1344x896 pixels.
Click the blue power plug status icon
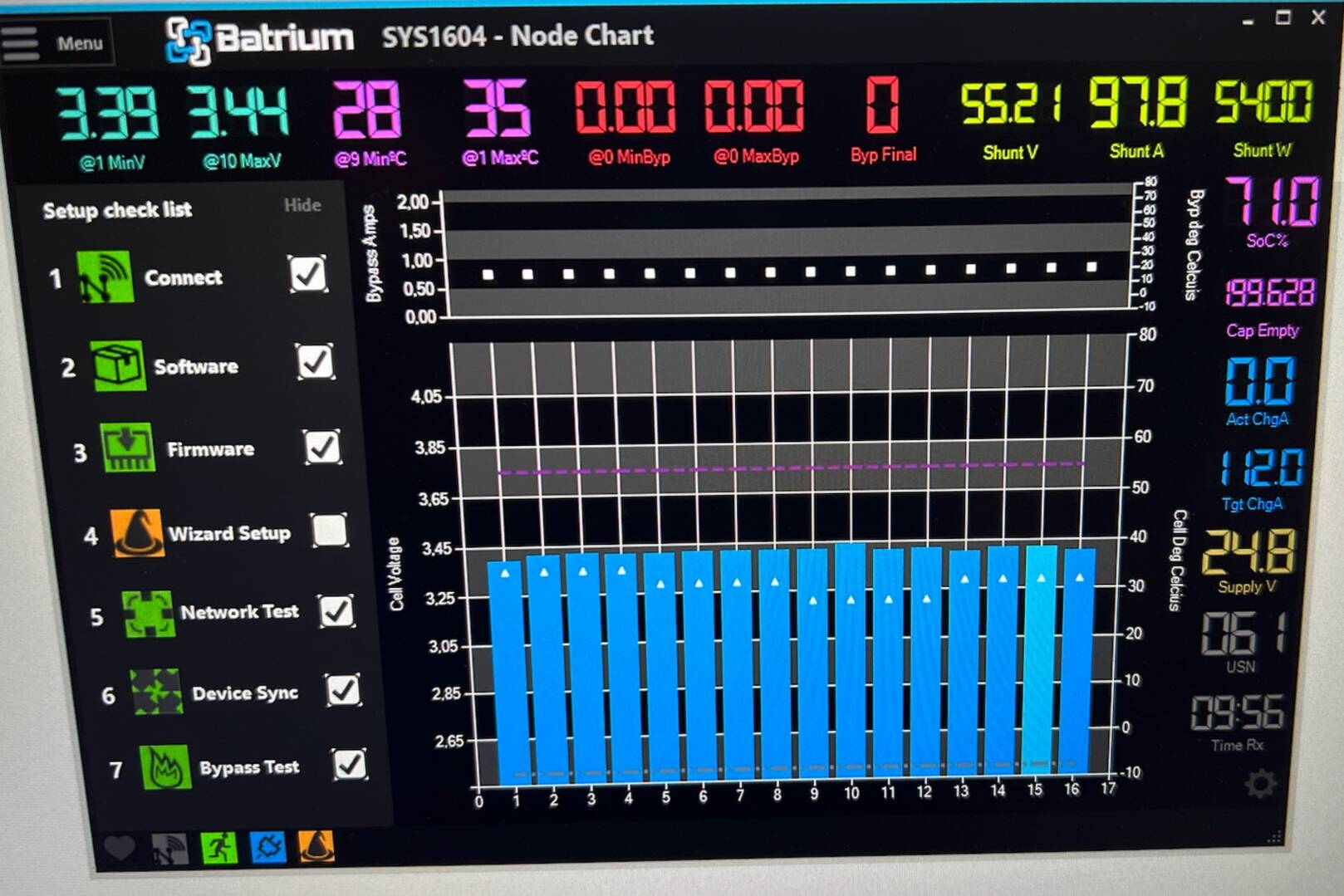point(267,847)
